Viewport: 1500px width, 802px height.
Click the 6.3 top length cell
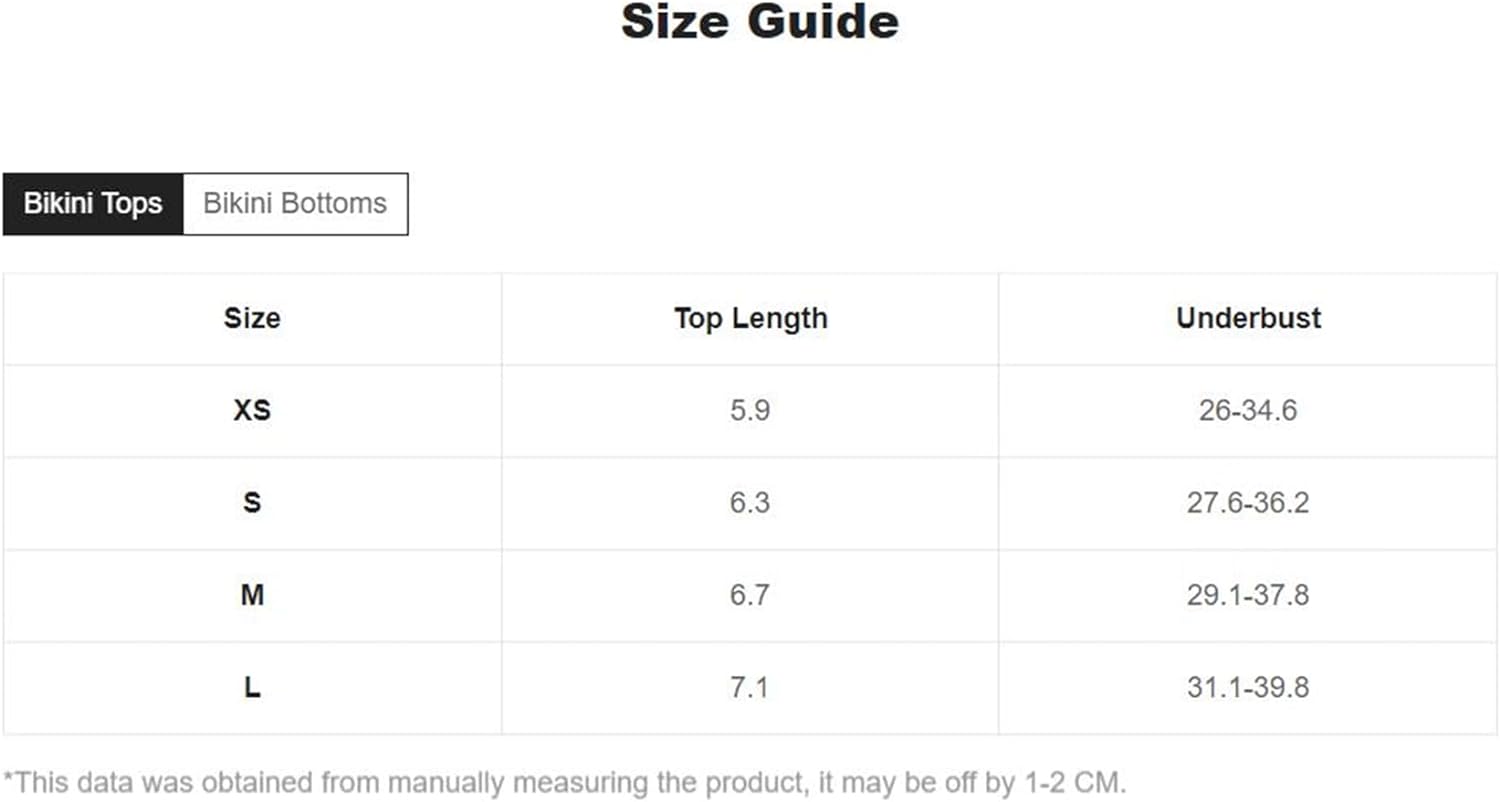750,503
